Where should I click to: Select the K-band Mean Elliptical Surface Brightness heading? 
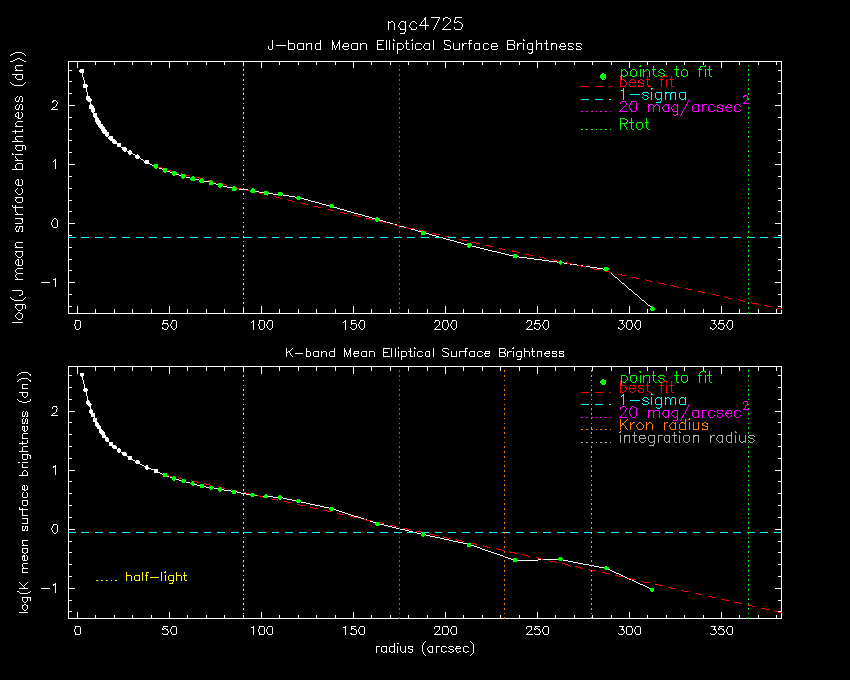pyautogui.click(x=424, y=353)
